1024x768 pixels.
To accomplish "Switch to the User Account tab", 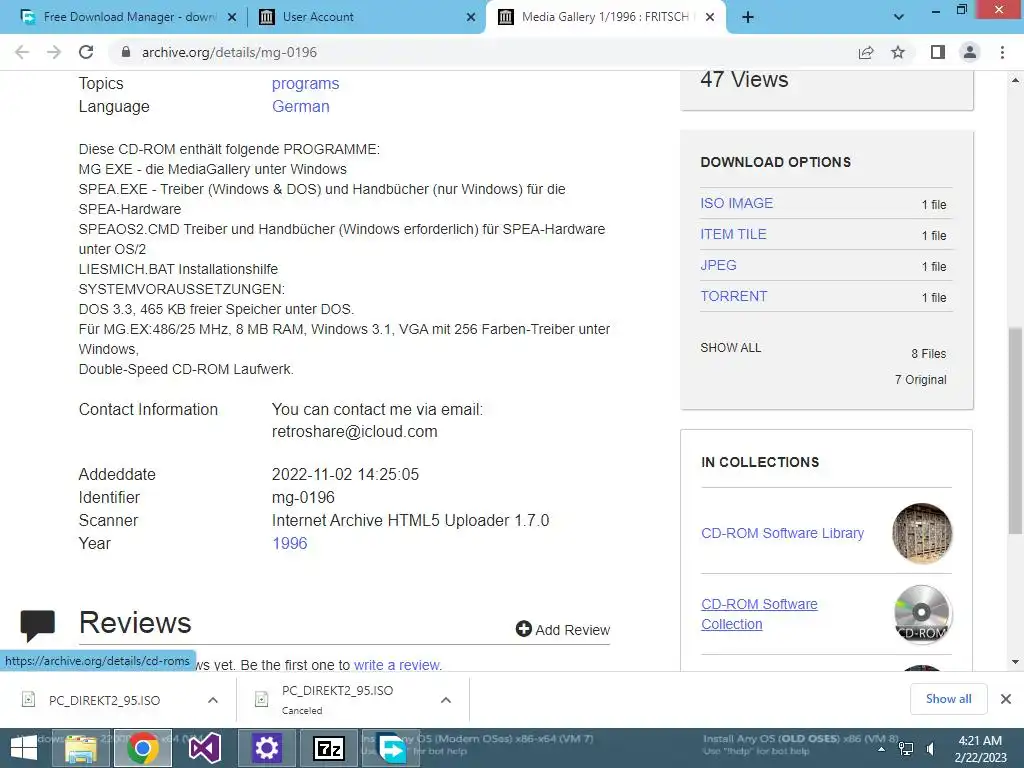I will (x=366, y=17).
